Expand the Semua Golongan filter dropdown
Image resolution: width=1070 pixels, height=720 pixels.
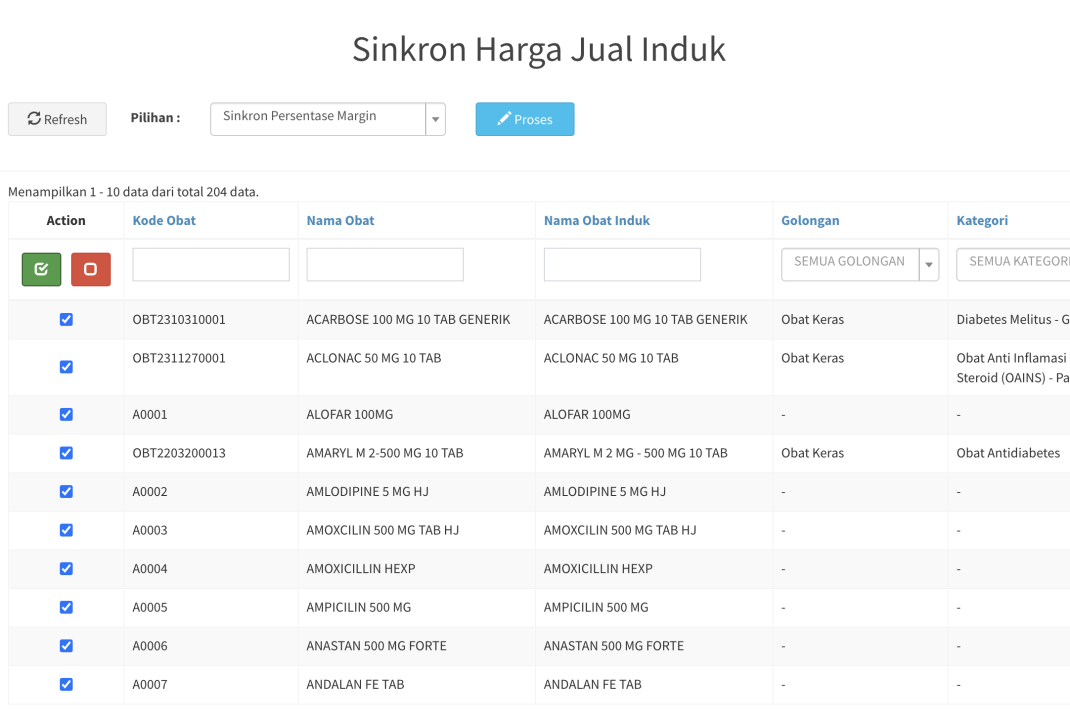pyautogui.click(x=859, y=264)
